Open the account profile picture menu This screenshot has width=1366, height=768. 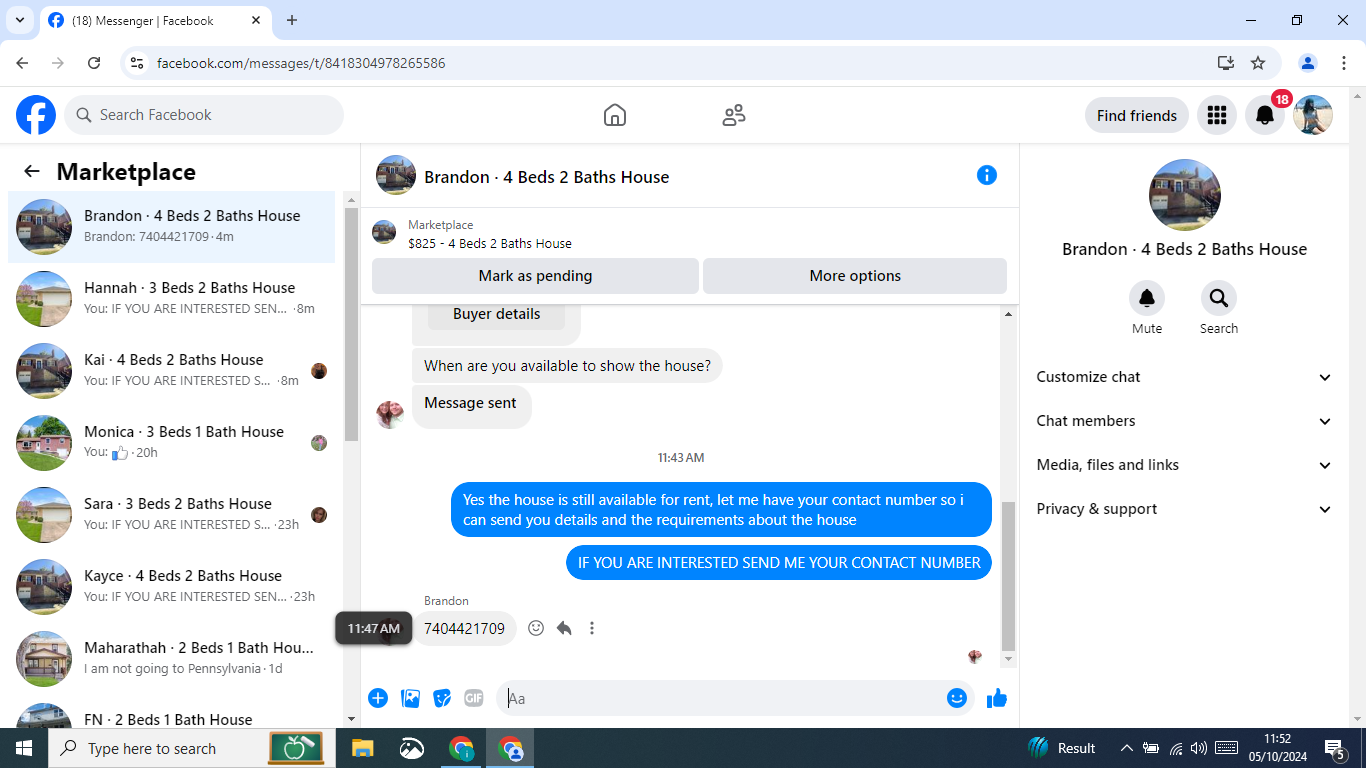click(1313, 115)
